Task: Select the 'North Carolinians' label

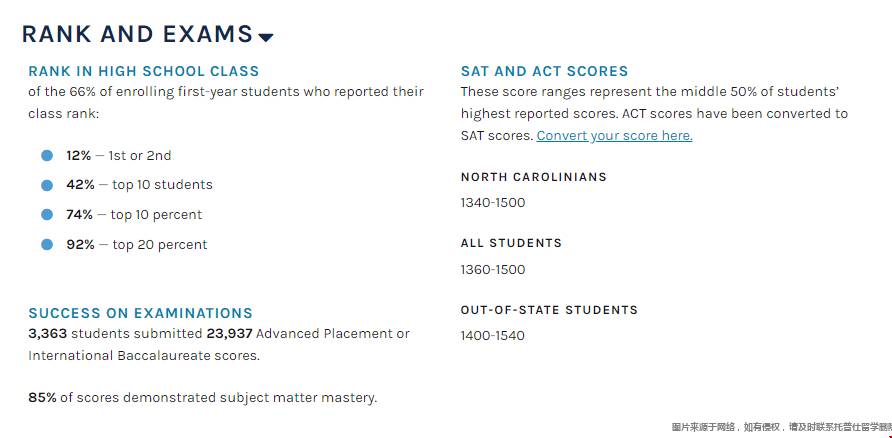Action: [x=533, y=177]
